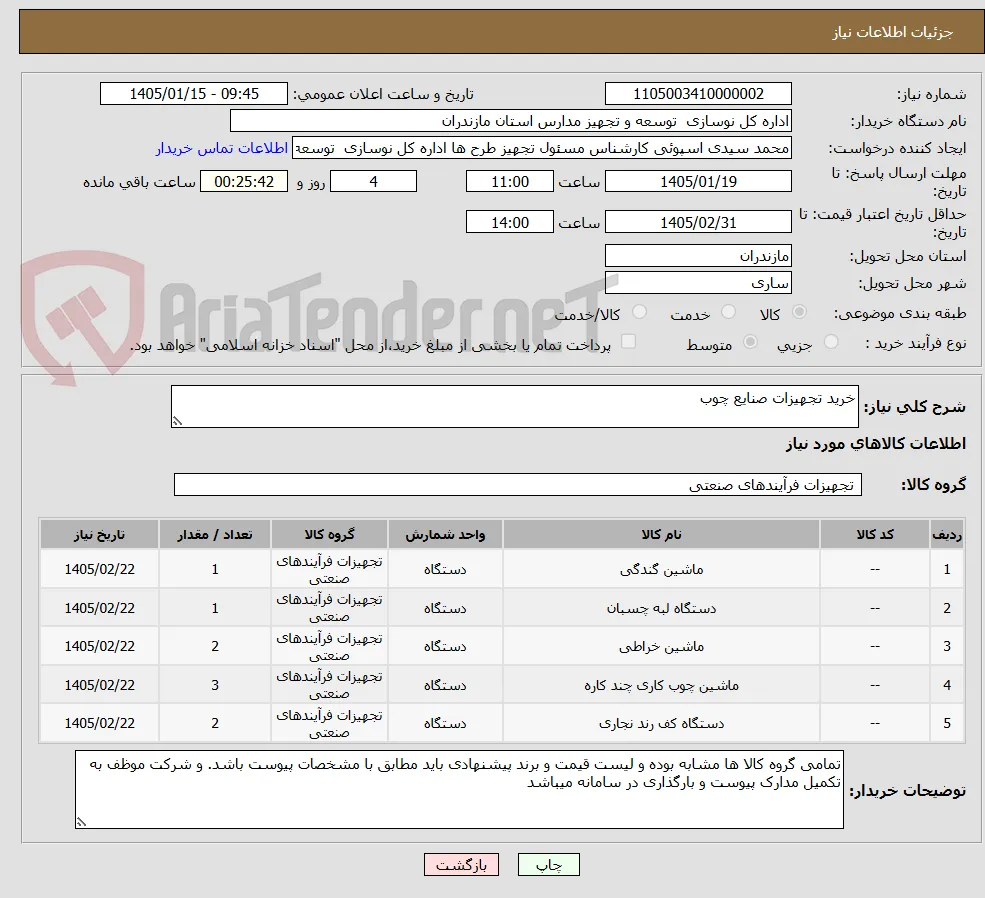Click the resize handle of the description textarea
The image size is (985, 898).
[x=177, y=421]
